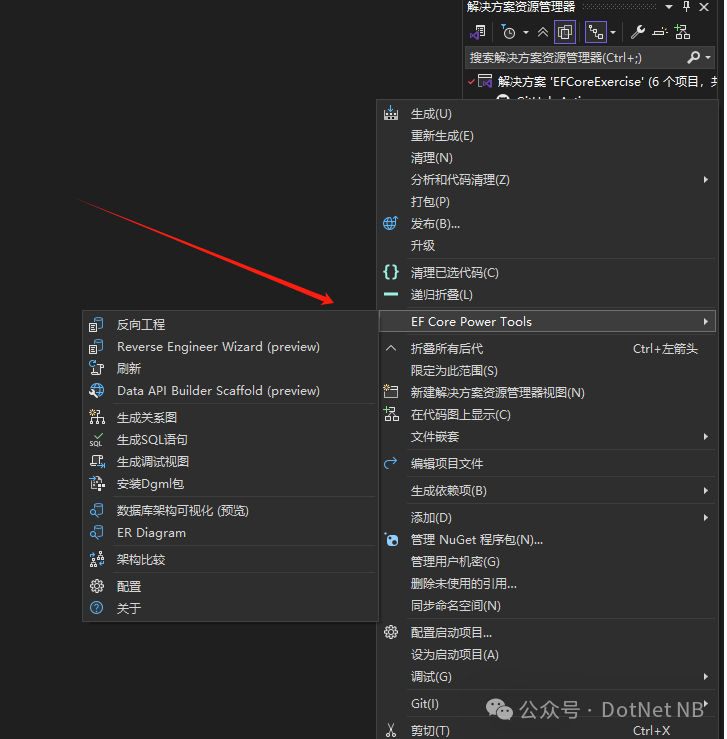
Task: Click the debug view (生成调试视图) icon
Action: (97, 461)
